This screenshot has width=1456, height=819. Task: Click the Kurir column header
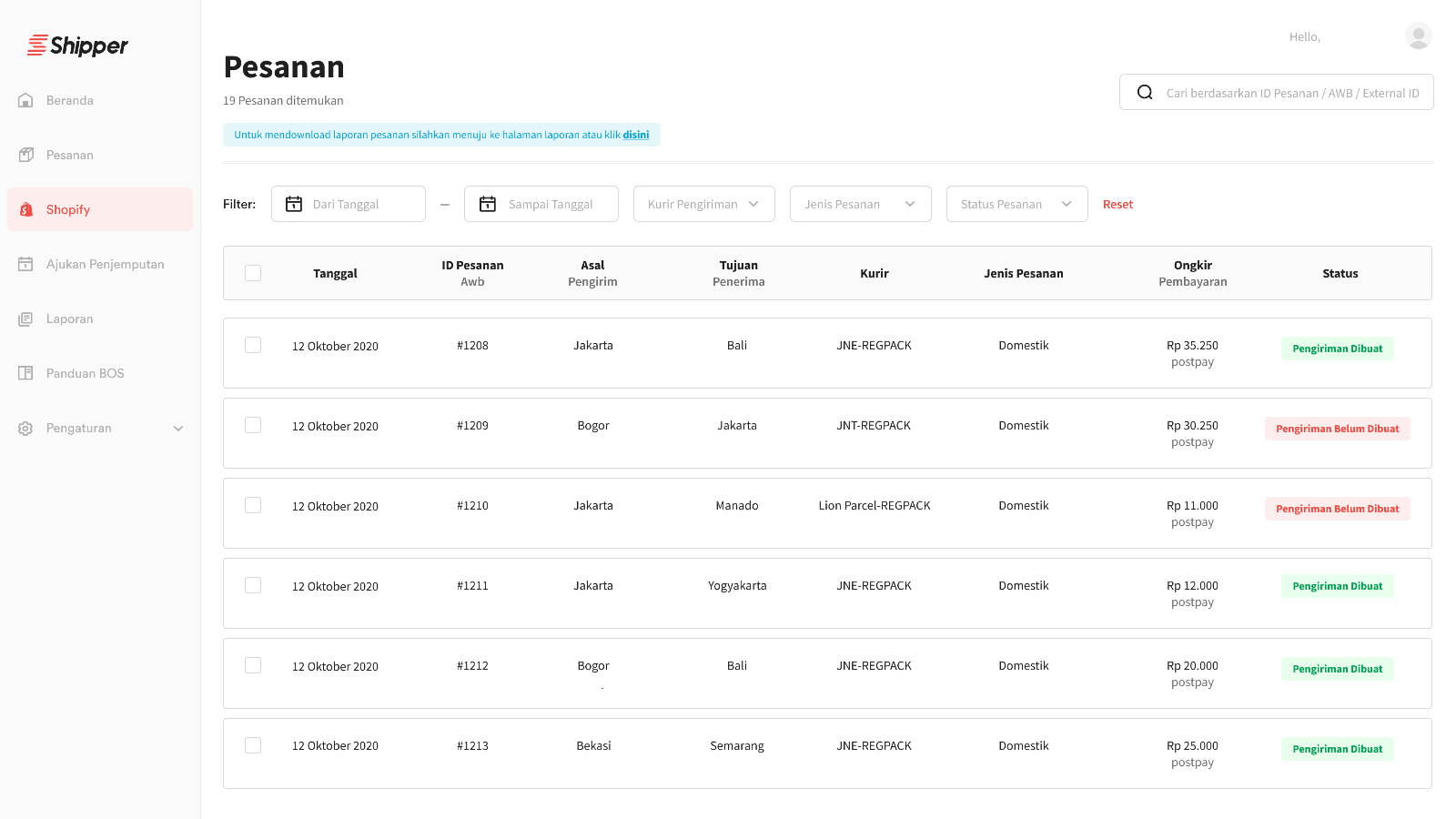tap(875, 273)
